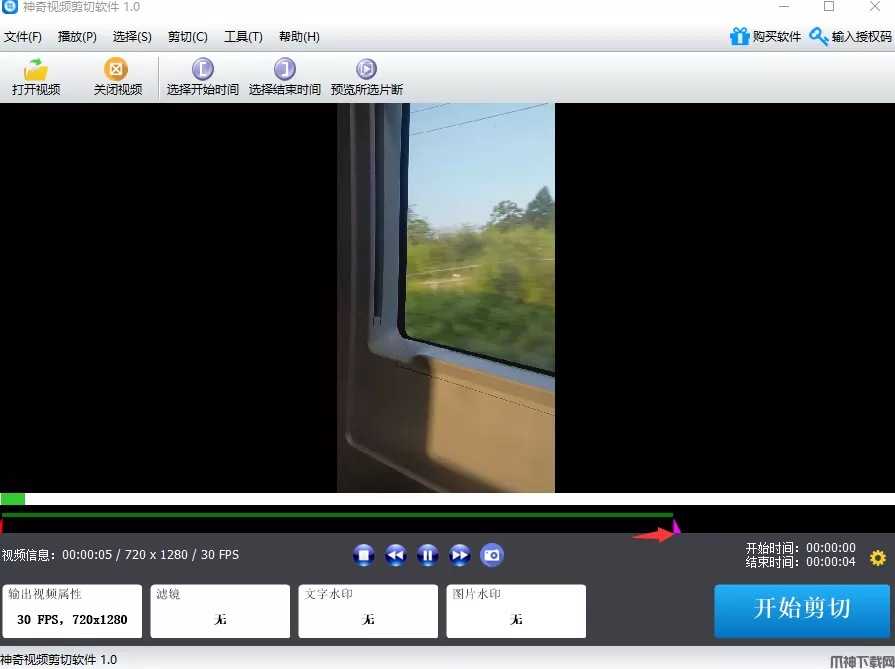Take a snapshot with camera icon
The width and height of the screenshot is (895, 669).
[x=491, y=555]
